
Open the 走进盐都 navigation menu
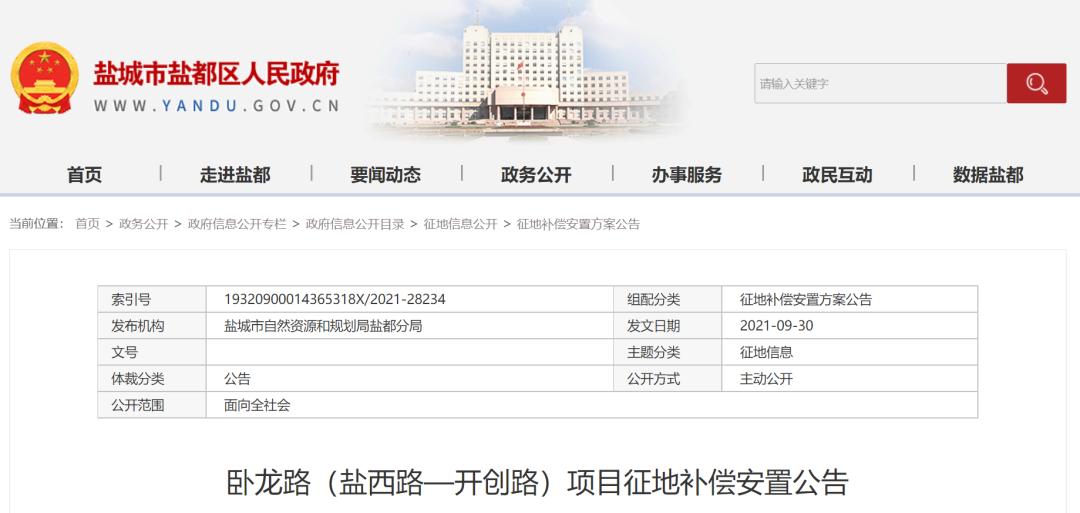[x=235, y=175]
